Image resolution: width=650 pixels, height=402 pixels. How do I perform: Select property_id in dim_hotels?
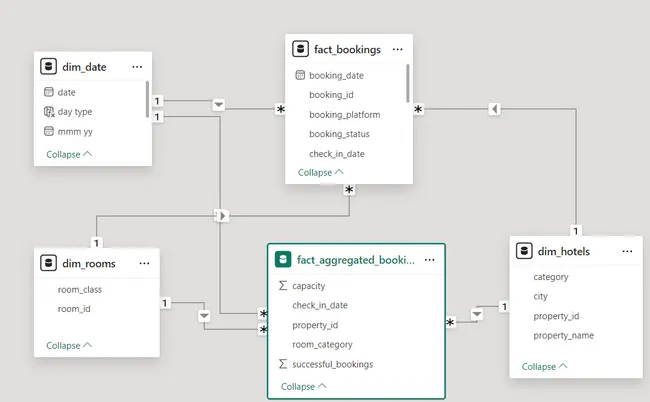pyautogui.click(x=556, y=316)
